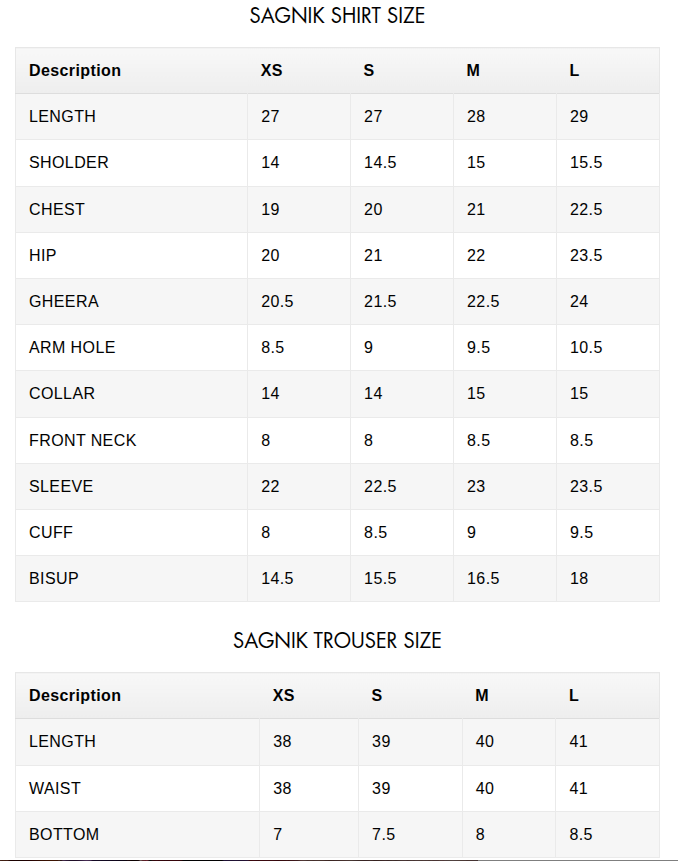Select the trouser WAIST row label

point(55,789)
